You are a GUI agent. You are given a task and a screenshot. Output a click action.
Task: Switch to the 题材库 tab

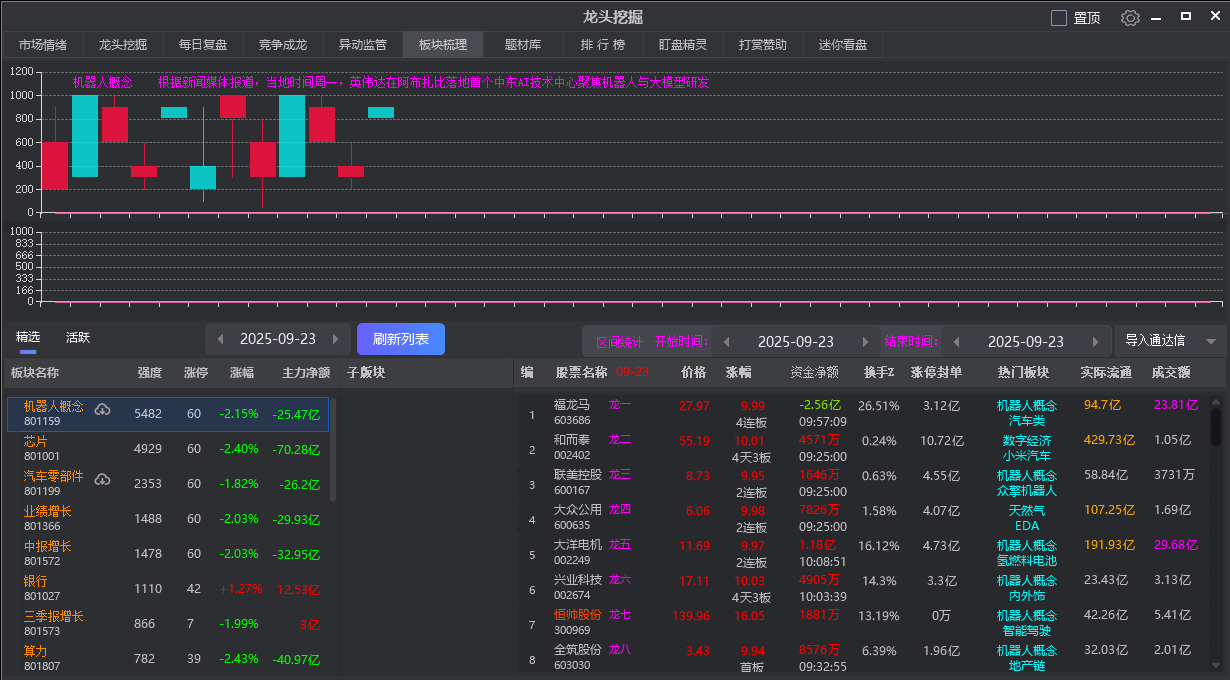522,45
